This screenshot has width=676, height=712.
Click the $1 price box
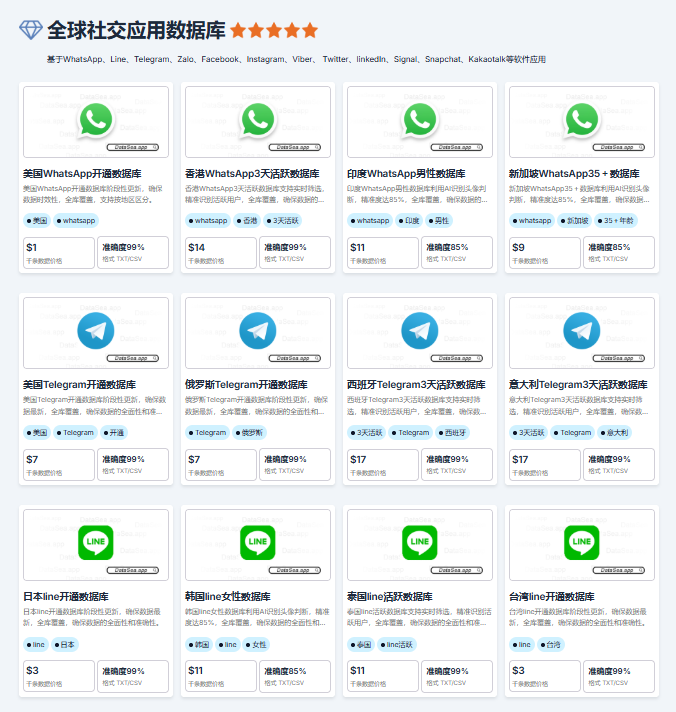[59, 252]
